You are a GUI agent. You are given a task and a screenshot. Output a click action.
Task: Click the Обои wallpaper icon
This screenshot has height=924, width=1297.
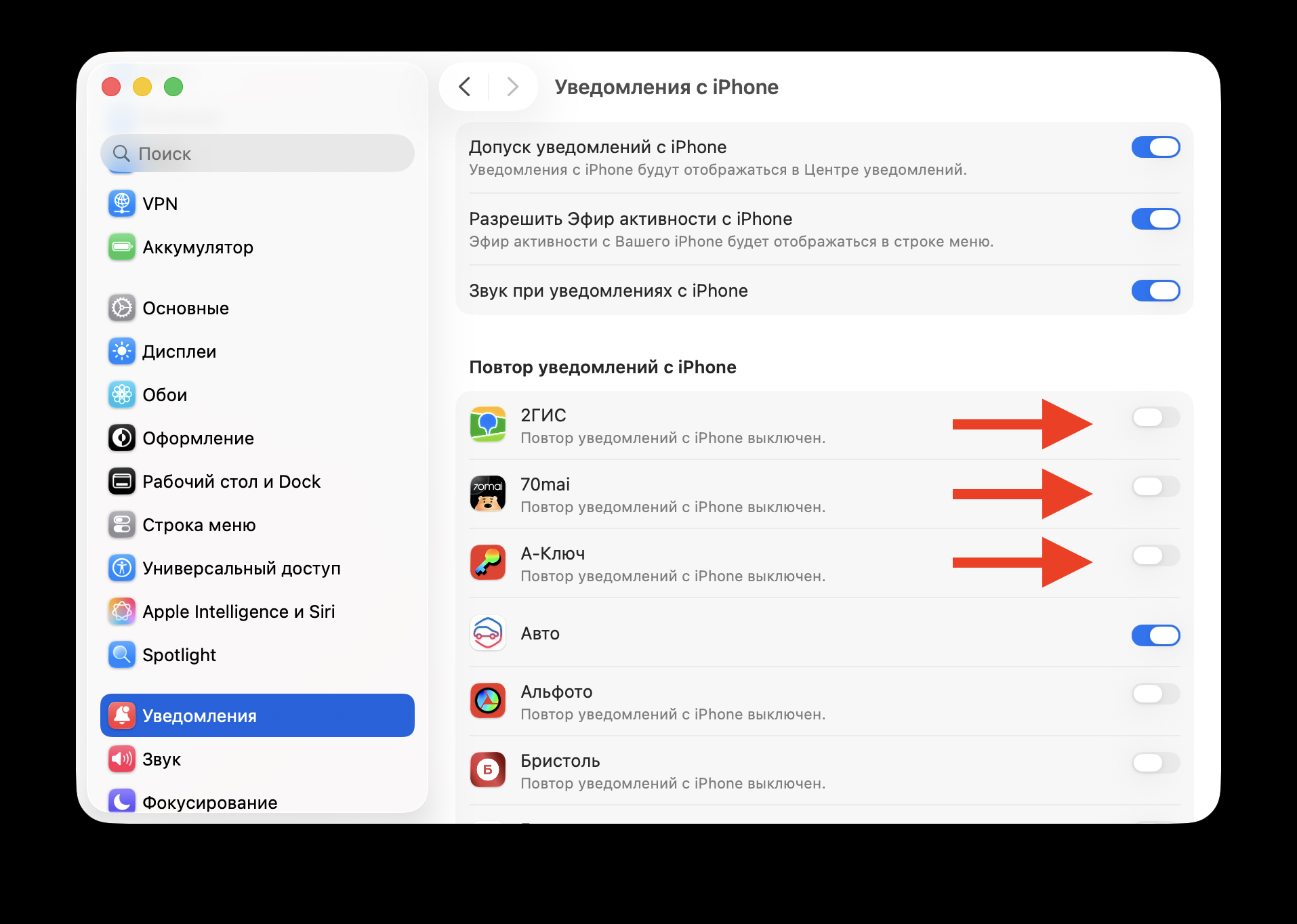click(121, 394)
